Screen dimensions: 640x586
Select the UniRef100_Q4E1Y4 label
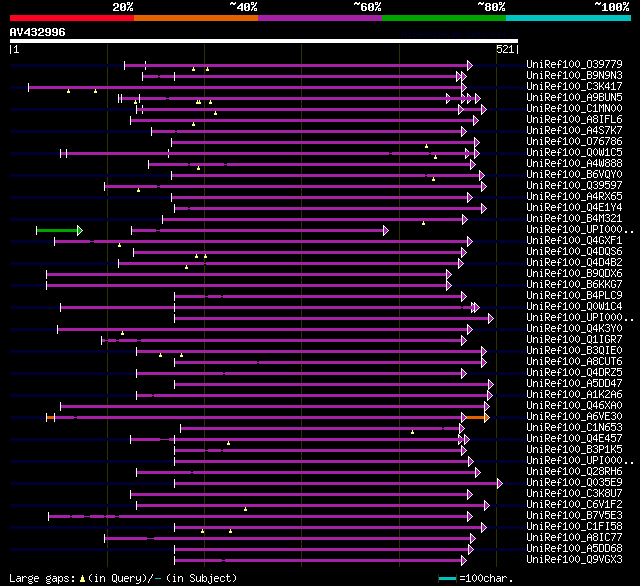(574, 207)
